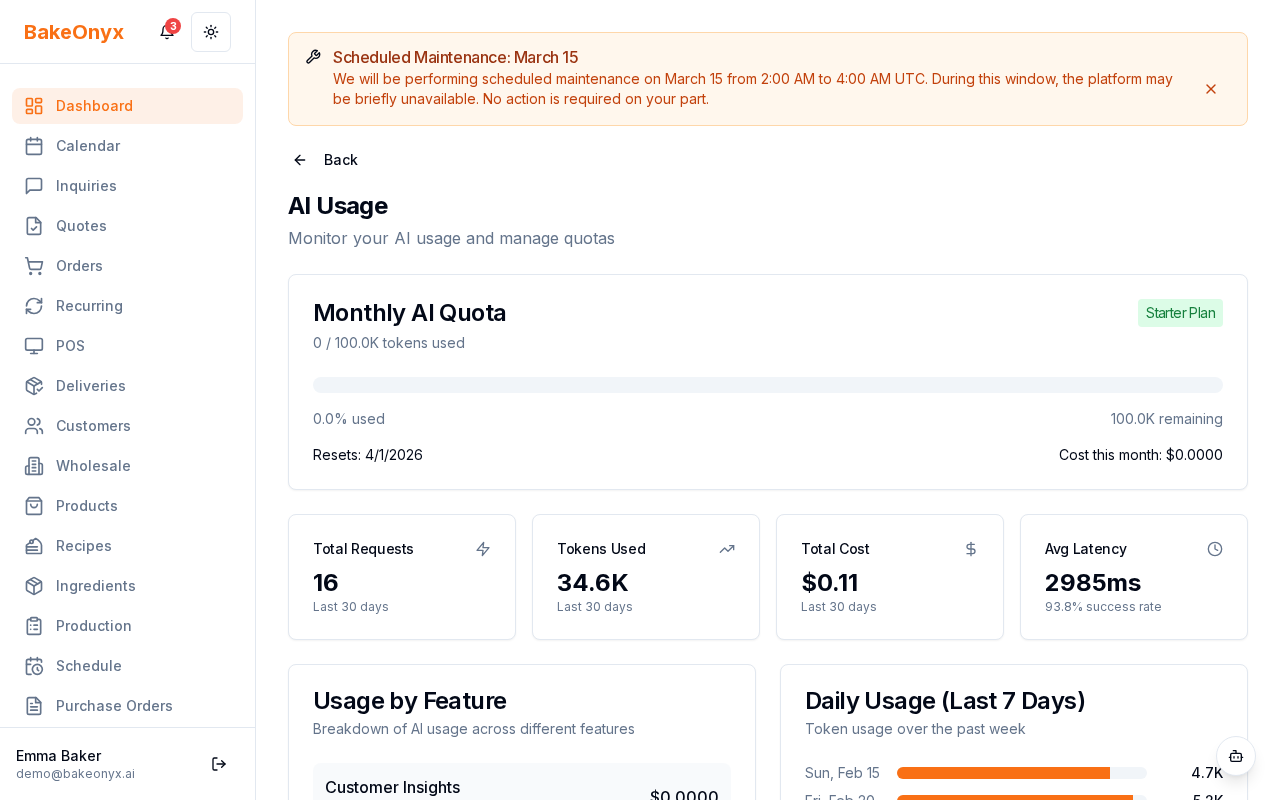Toggle between light and dark theme
Image resolution: width=1280 pixels, height=800 pixels.
(211, 32)
